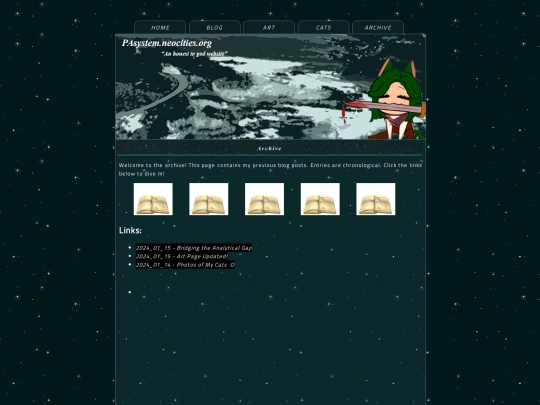The width and height of the screenshot is (540, 405).
Task: Click the 'Links:' heading
Action: (130, 230)
